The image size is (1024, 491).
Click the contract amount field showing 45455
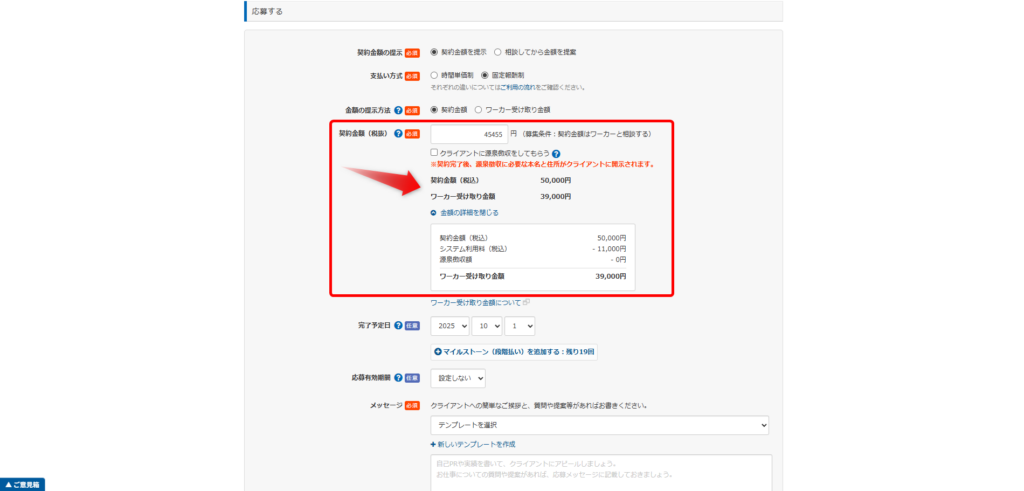468,133
